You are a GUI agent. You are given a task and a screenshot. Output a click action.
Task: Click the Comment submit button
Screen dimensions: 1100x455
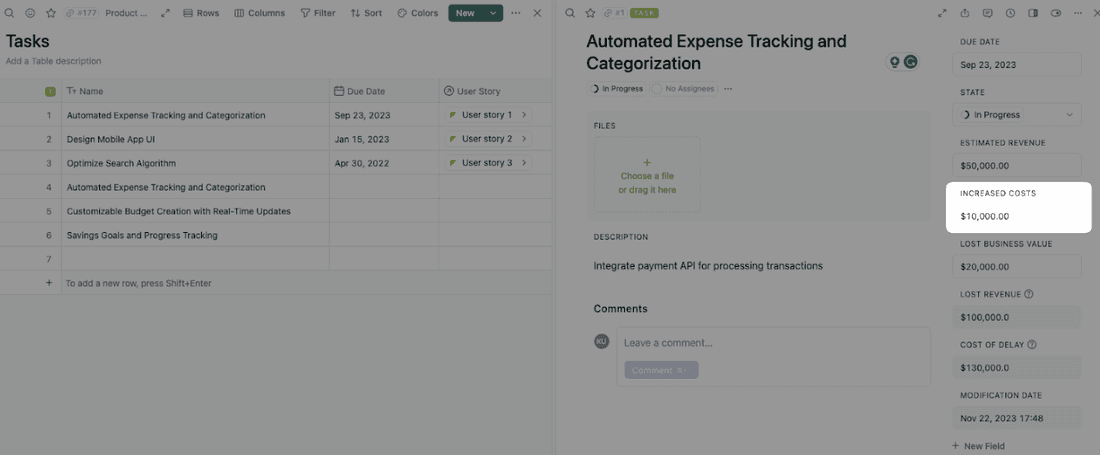tap(661, 370)
